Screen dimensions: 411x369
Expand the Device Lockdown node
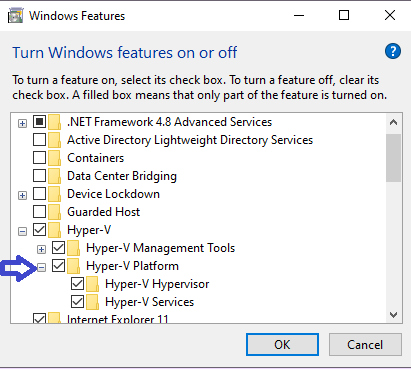tap(22, 195)
